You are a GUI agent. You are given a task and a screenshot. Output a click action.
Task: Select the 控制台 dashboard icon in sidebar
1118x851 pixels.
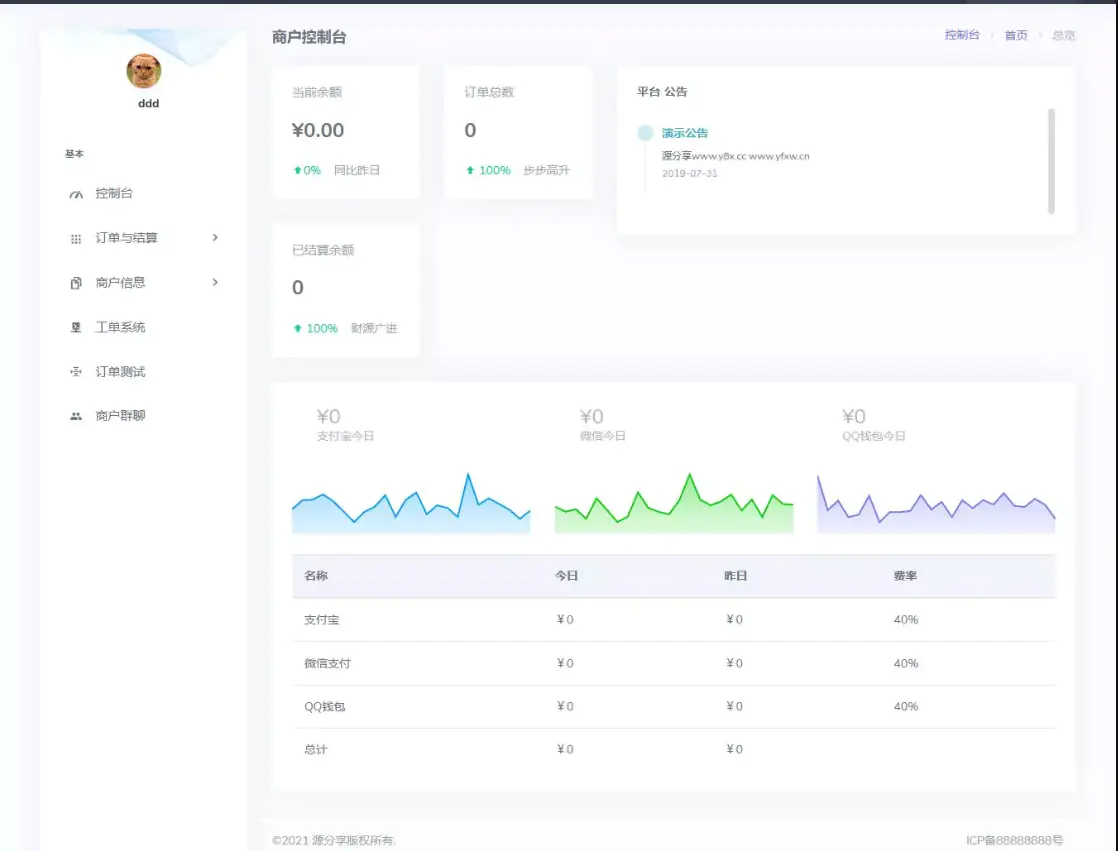[78, 193]
